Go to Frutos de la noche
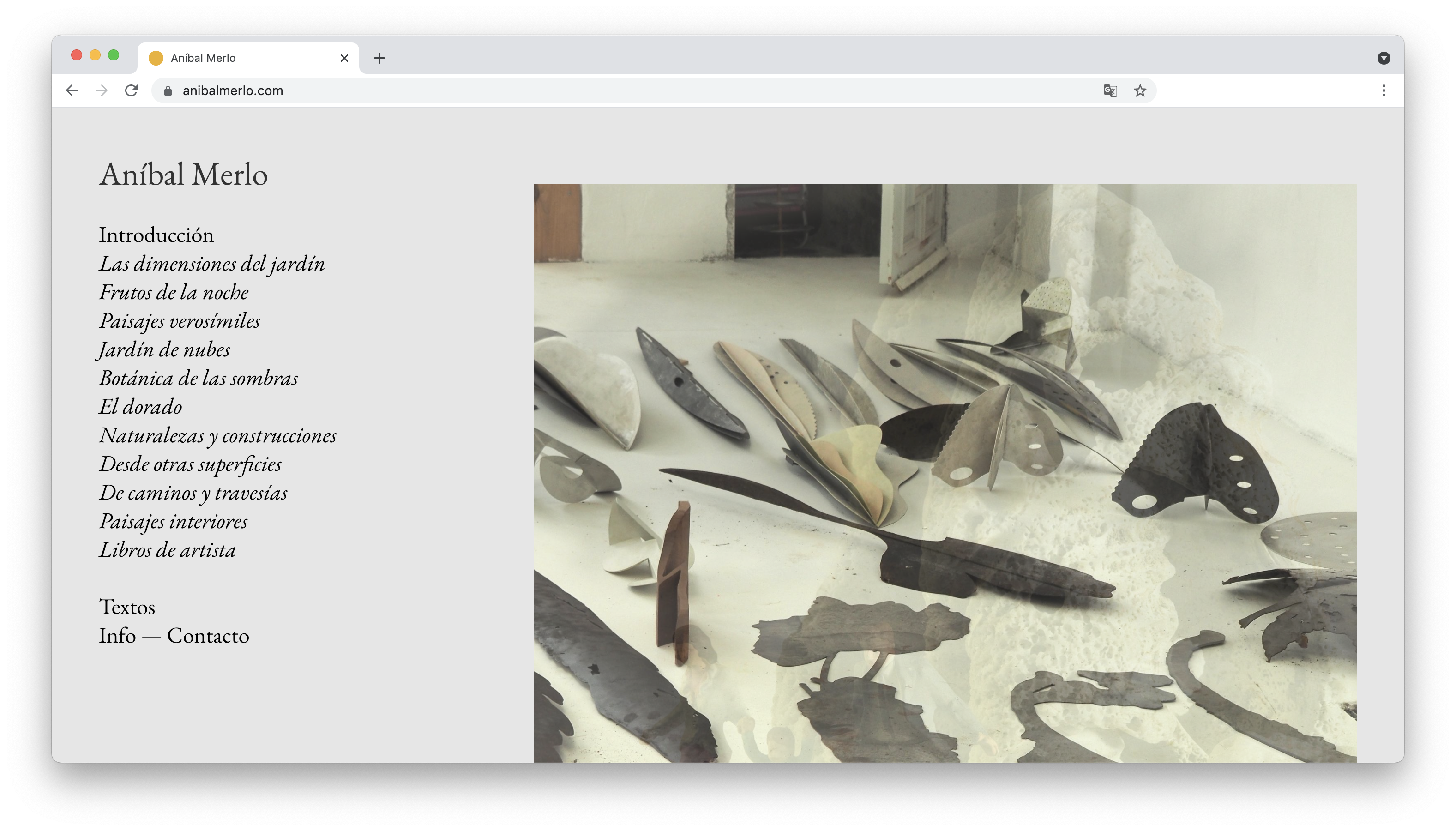Screen dimensions: 1456x831 [x=174, y=292]
